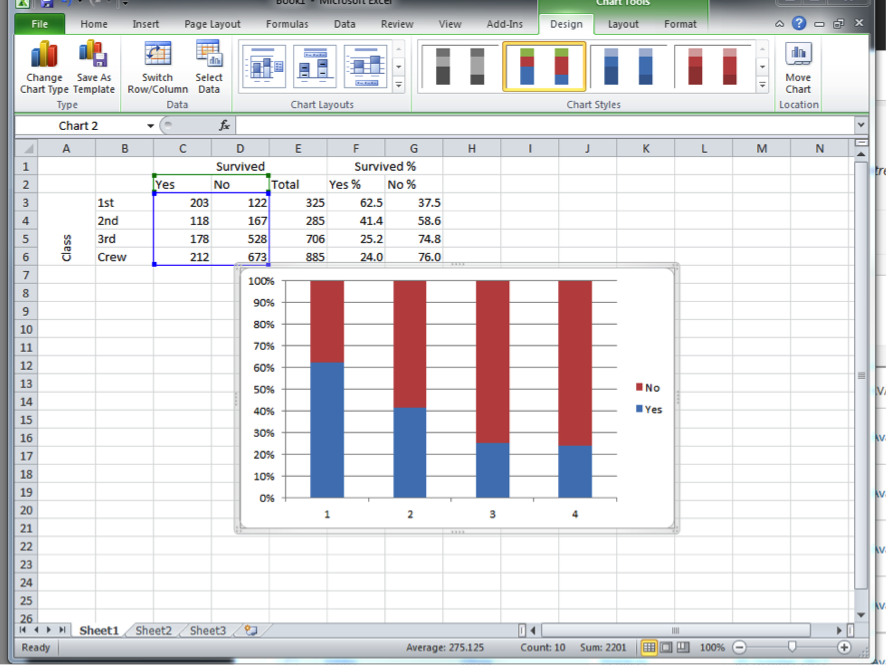The image size is (886, 665).
Task: Click the new sheet tab icon
Action: point(251,631)
